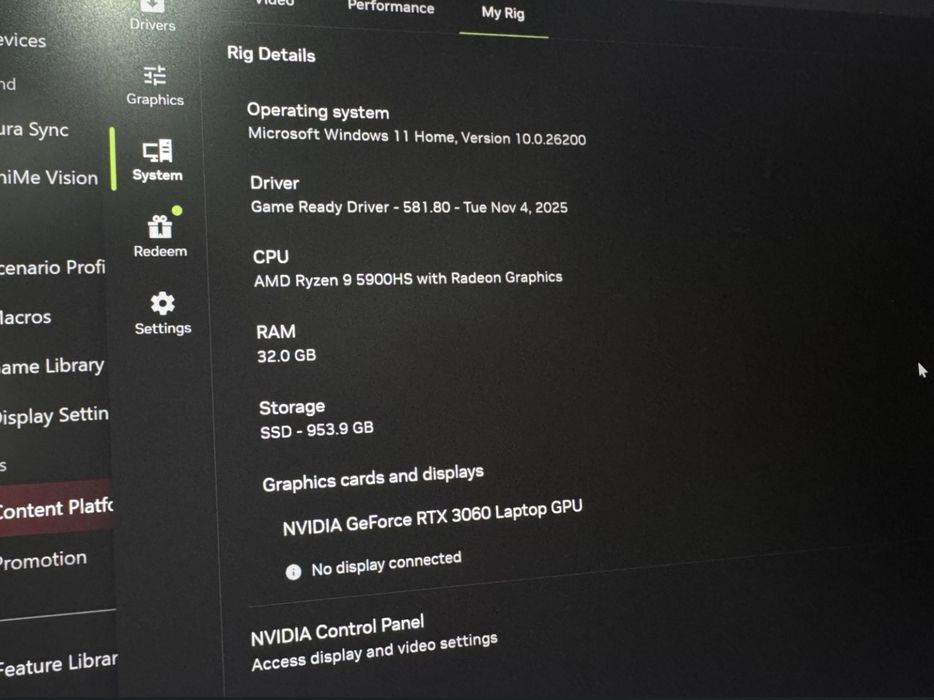The image size is (934, 700).
Task: Click Microsoft Windows 11 Home version text
Action: pyautogui.click(x=417, y=136)
